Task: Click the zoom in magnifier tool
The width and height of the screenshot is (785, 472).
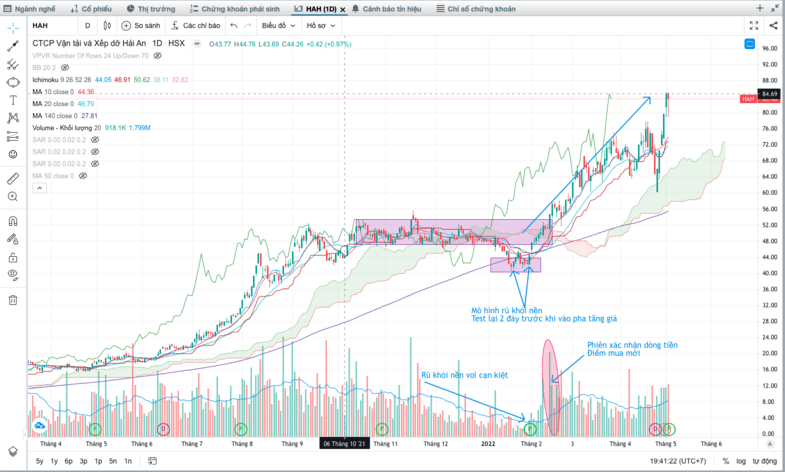Action: pos(13,196)
